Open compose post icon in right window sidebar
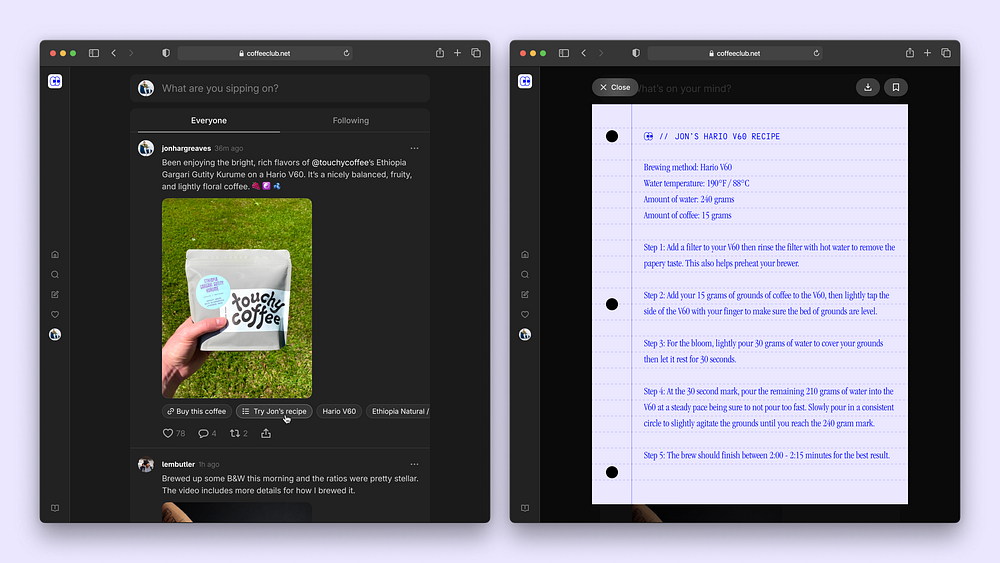This screenshot has width=1000, height=563. (x=525, y=295)
